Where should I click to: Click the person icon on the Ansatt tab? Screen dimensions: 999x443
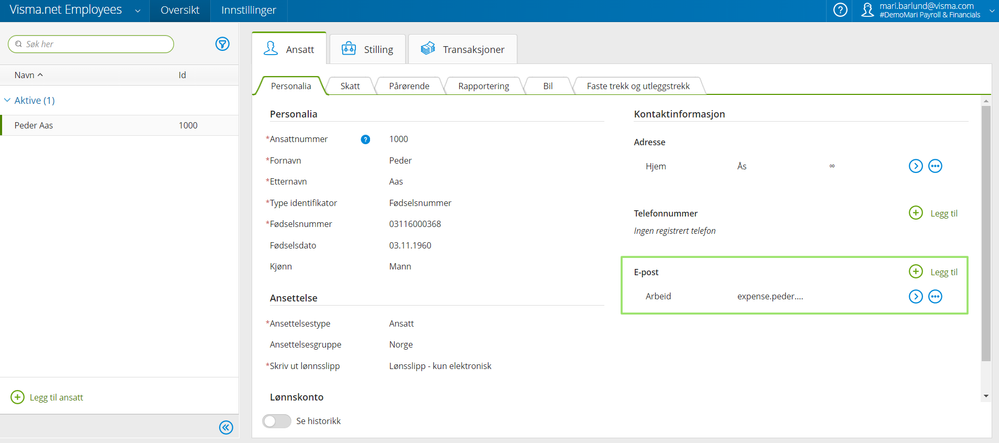point(271,49)
